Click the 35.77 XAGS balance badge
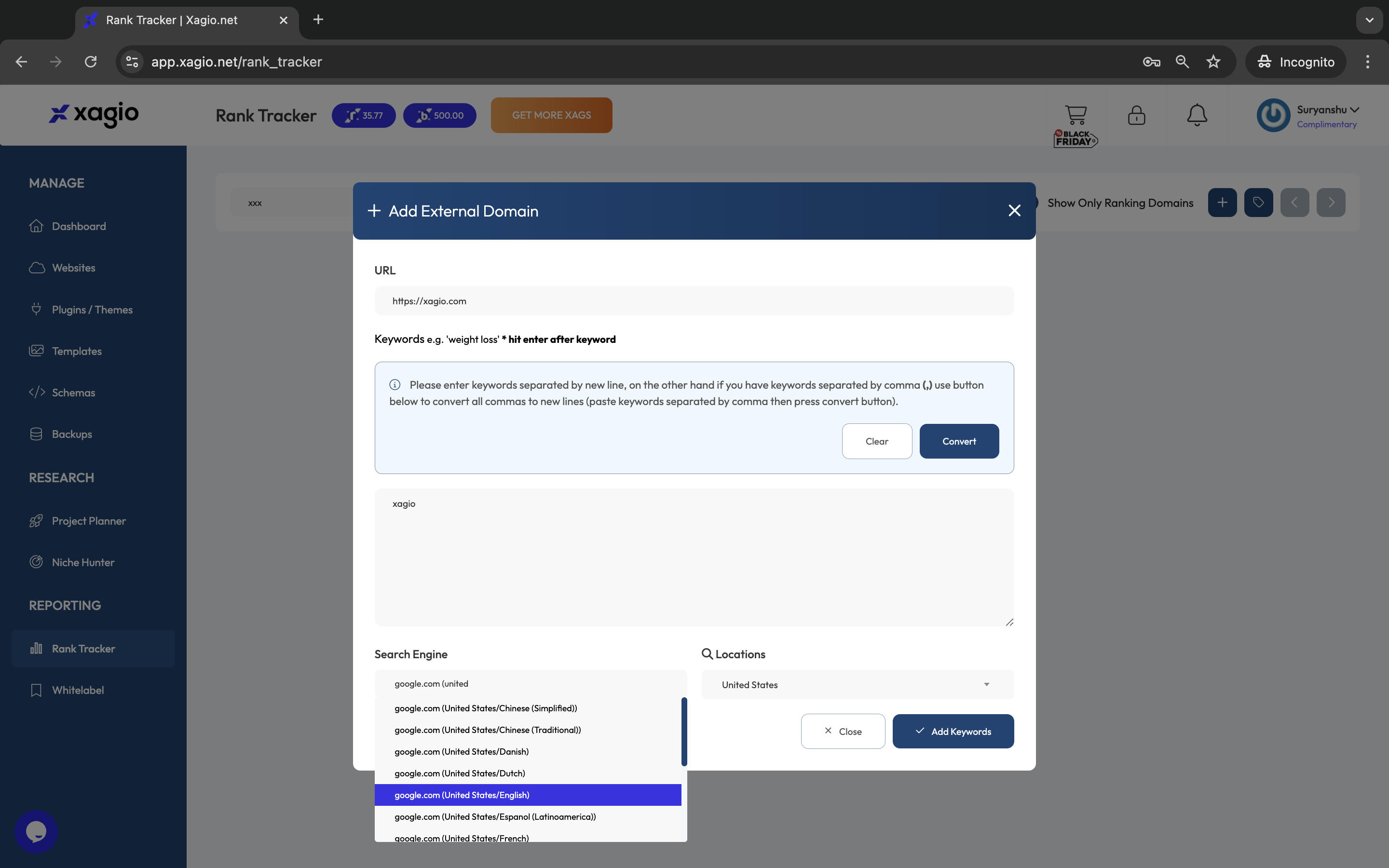This screenshot has width=1389, height=868. [x=363, y=115]
